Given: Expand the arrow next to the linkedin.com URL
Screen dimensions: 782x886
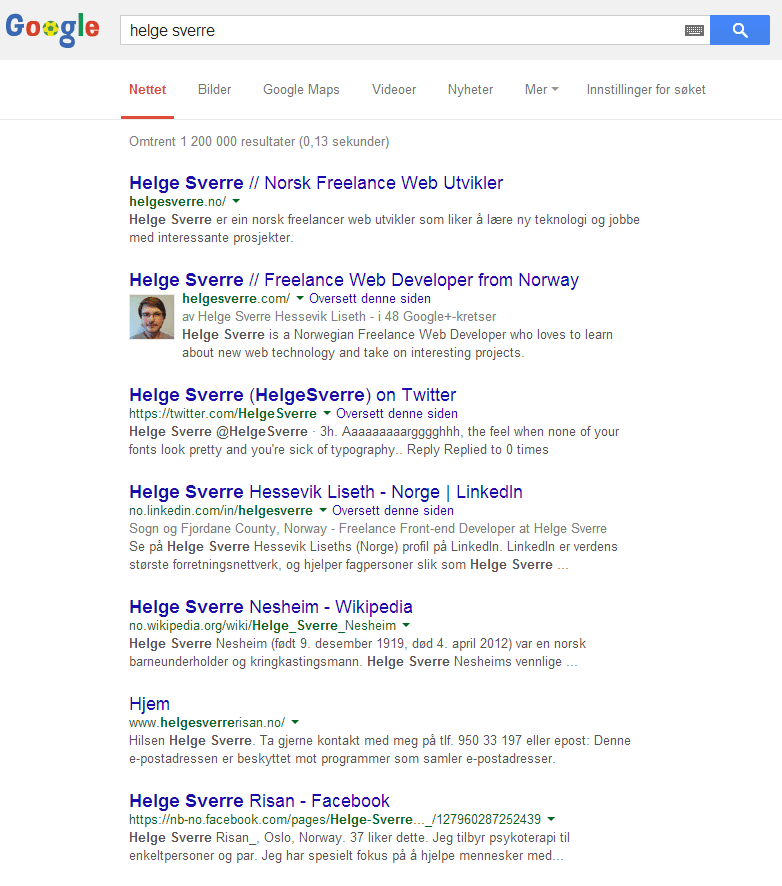Looking at the screenshot, I should tap(323, 510).
